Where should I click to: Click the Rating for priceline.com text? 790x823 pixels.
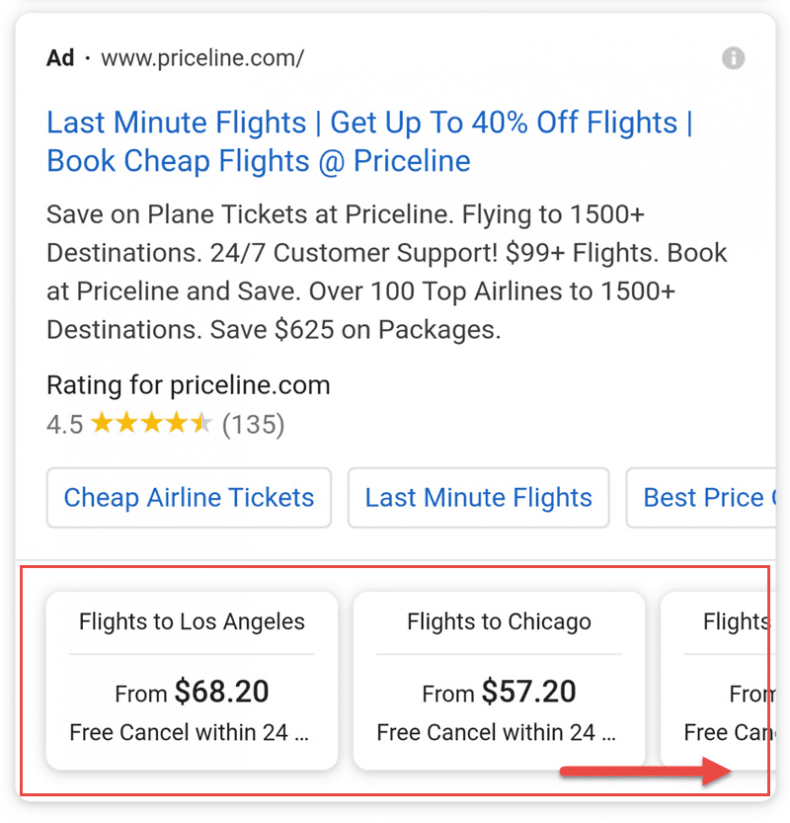point(188,385)
